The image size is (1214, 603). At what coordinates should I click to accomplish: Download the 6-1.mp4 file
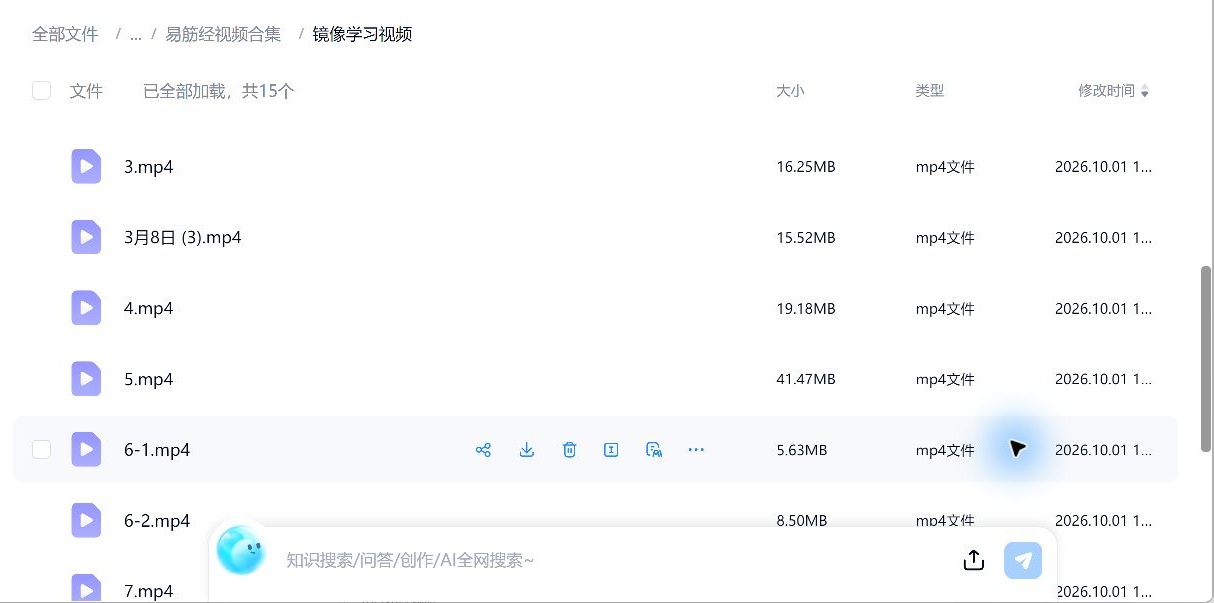527,450
